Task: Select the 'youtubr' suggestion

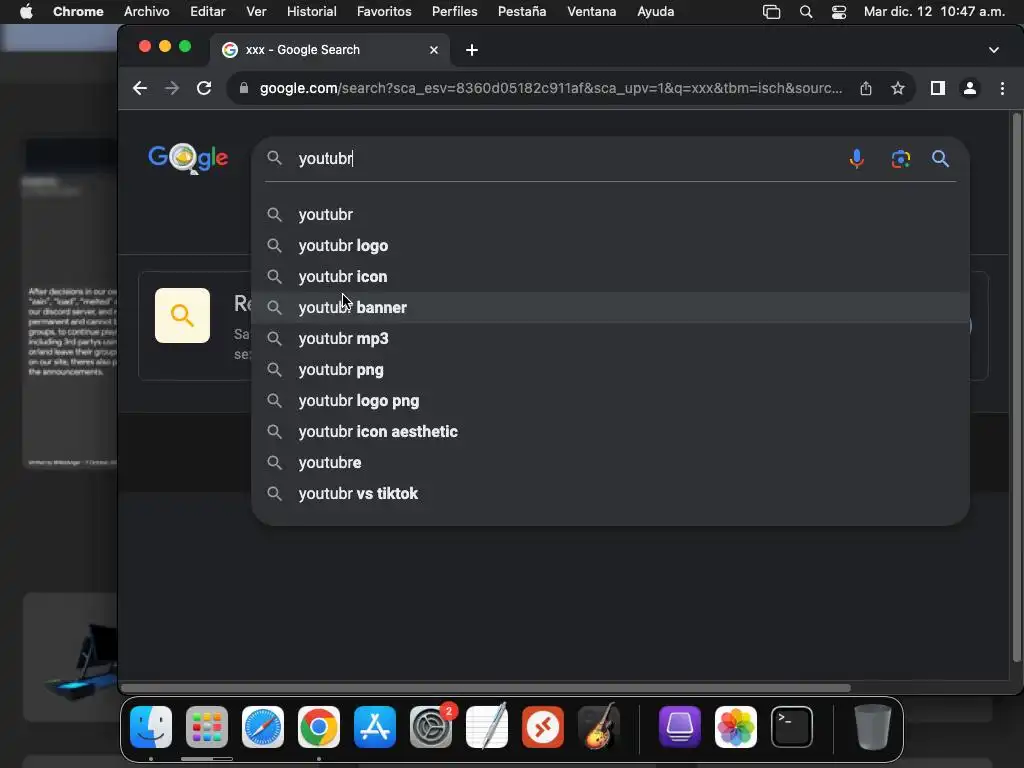Action: [x=611, y=215]
